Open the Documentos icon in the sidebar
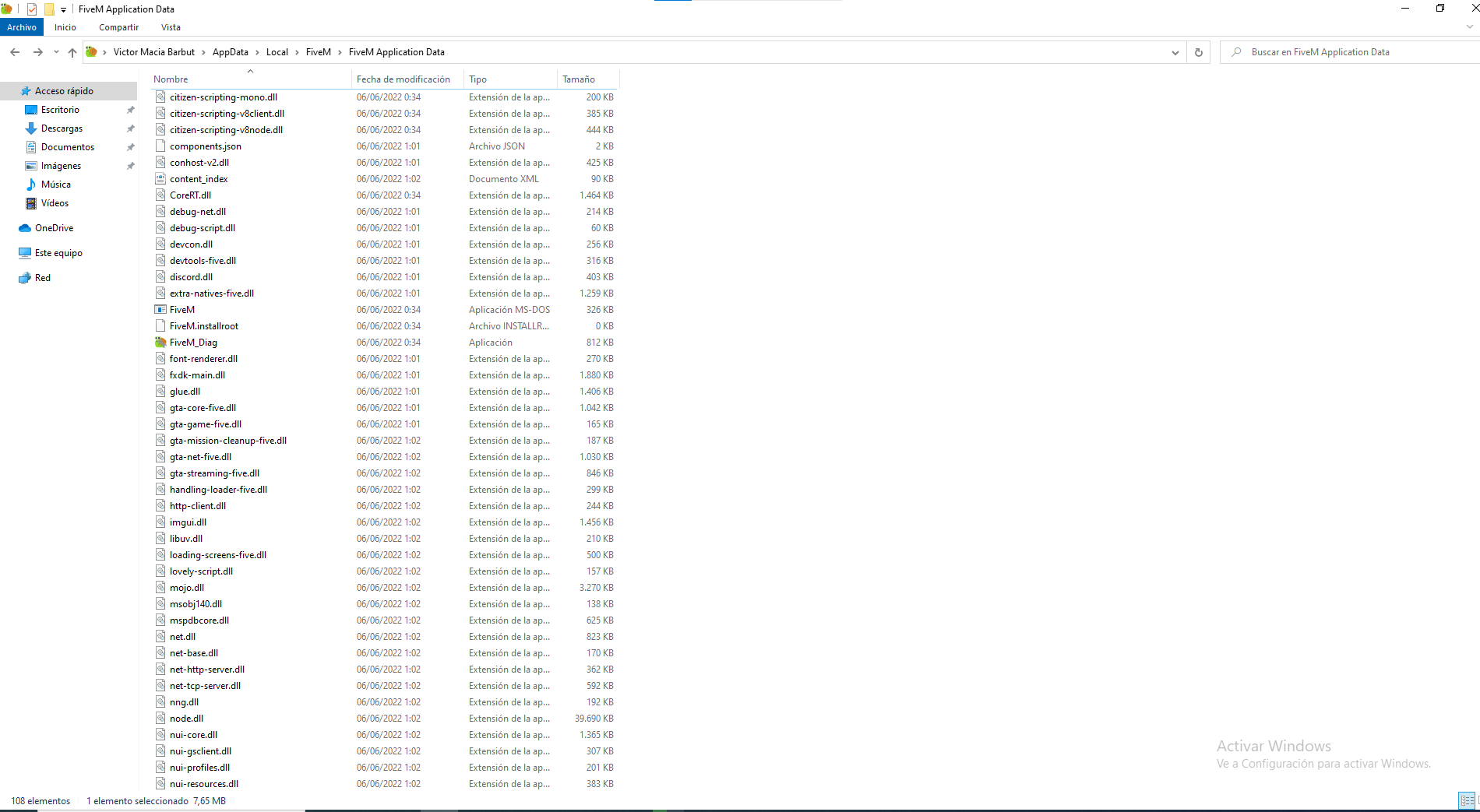This screenshot has width=1480, height=812. pyautogui.click(x=31, y=147)
